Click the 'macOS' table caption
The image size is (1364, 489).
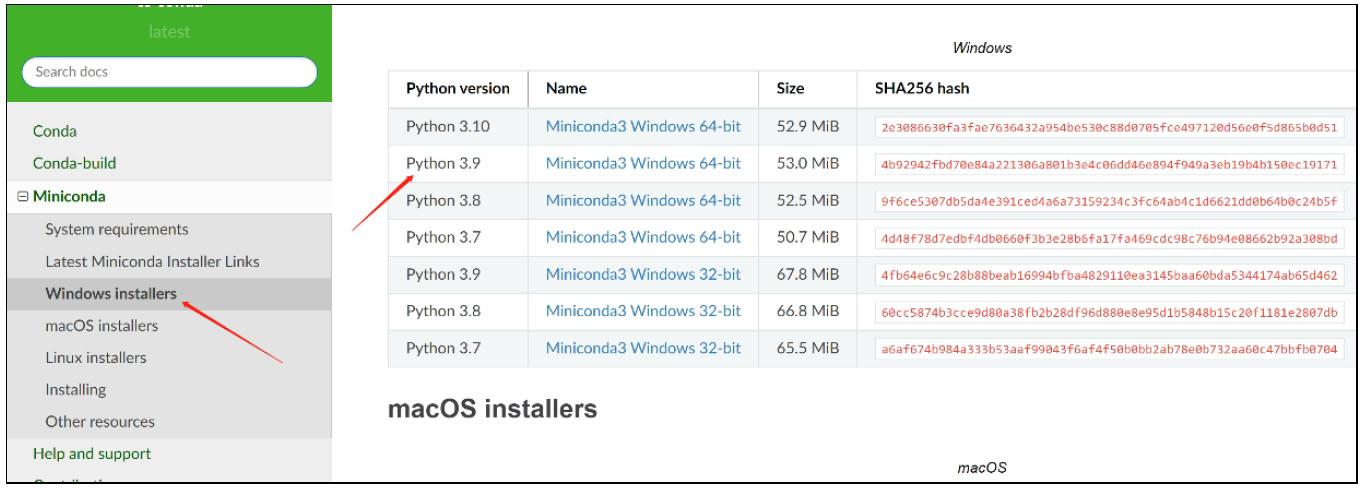point(982,467)
